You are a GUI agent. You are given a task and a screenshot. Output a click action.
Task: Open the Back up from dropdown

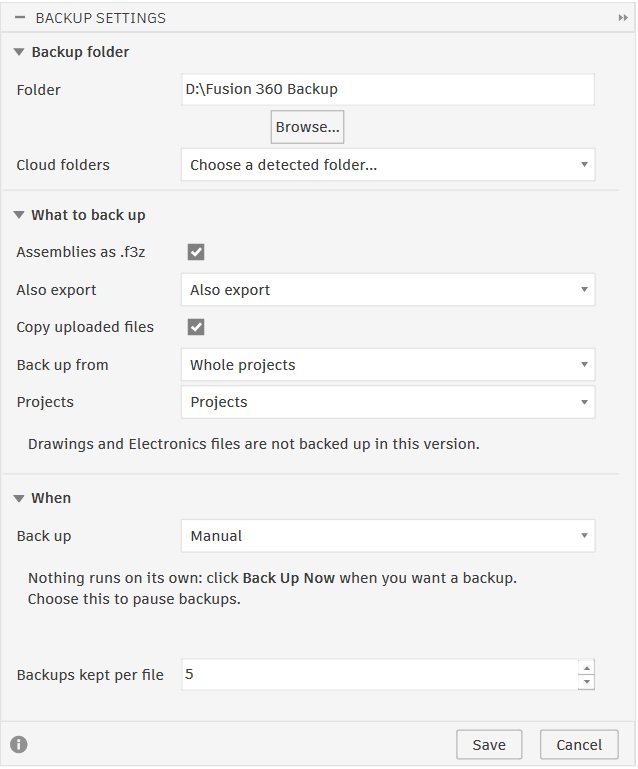pos(388,365)
